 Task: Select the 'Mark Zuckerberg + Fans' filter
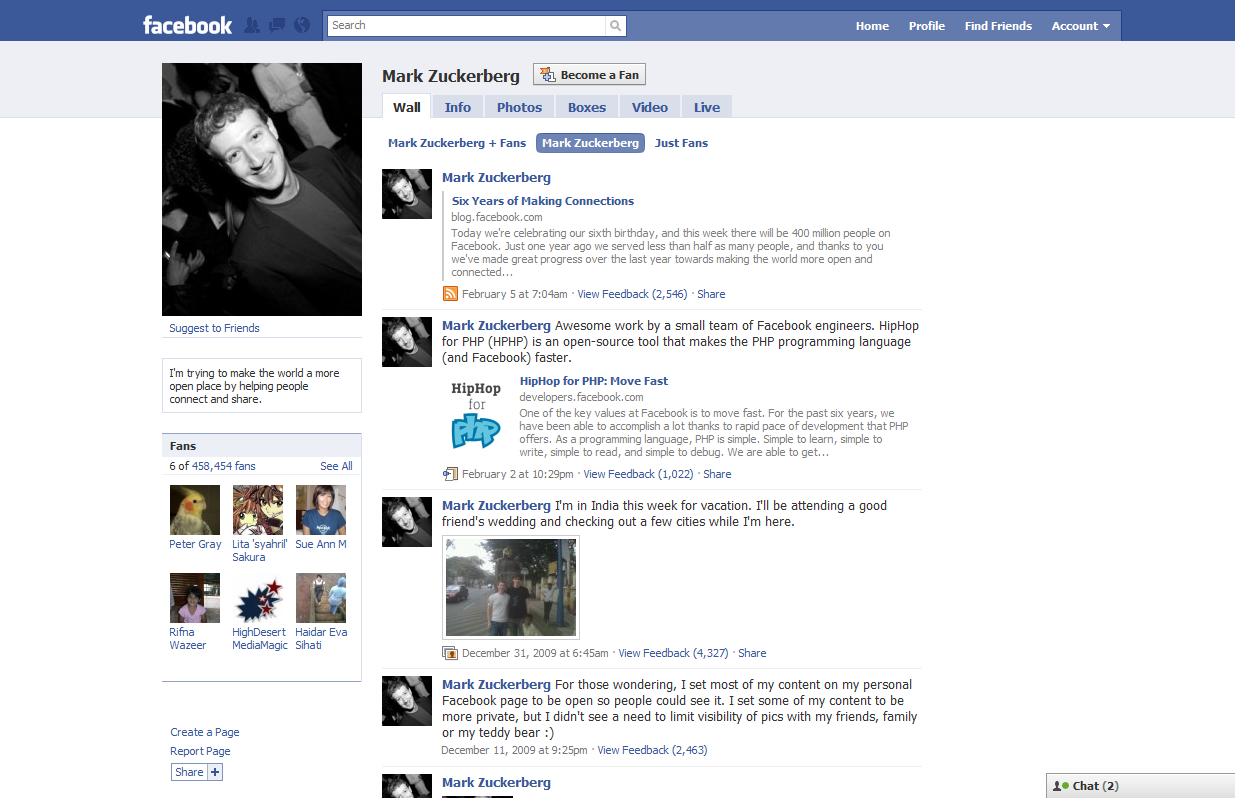[x=456, y=142]
